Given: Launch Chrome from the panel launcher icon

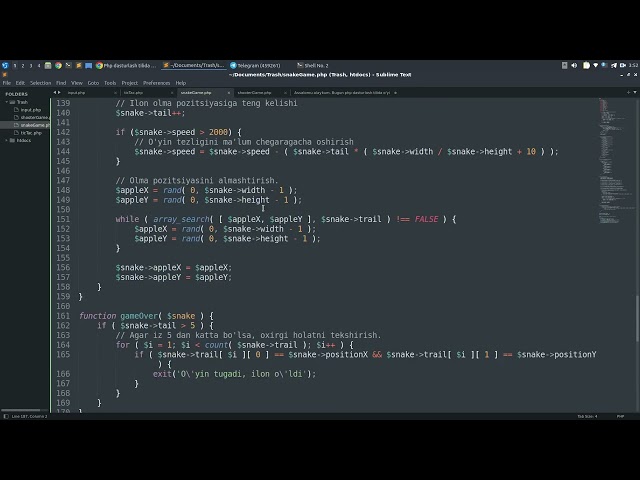Looking at the screenshot, I should [58, 65].
